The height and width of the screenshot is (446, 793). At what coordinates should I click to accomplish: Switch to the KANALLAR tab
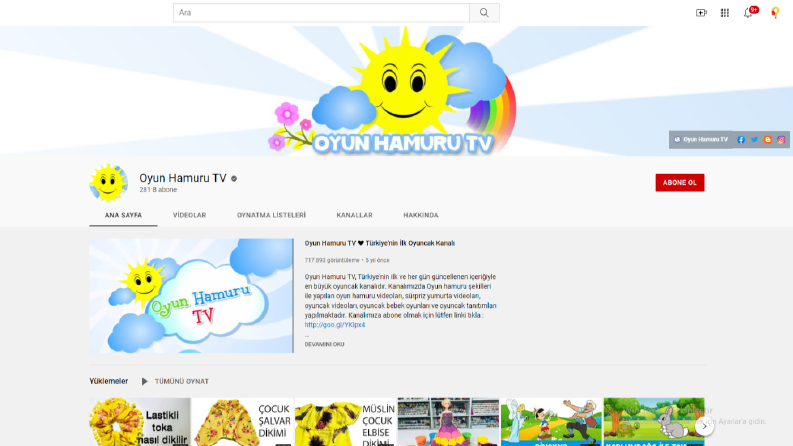[355, 215]
